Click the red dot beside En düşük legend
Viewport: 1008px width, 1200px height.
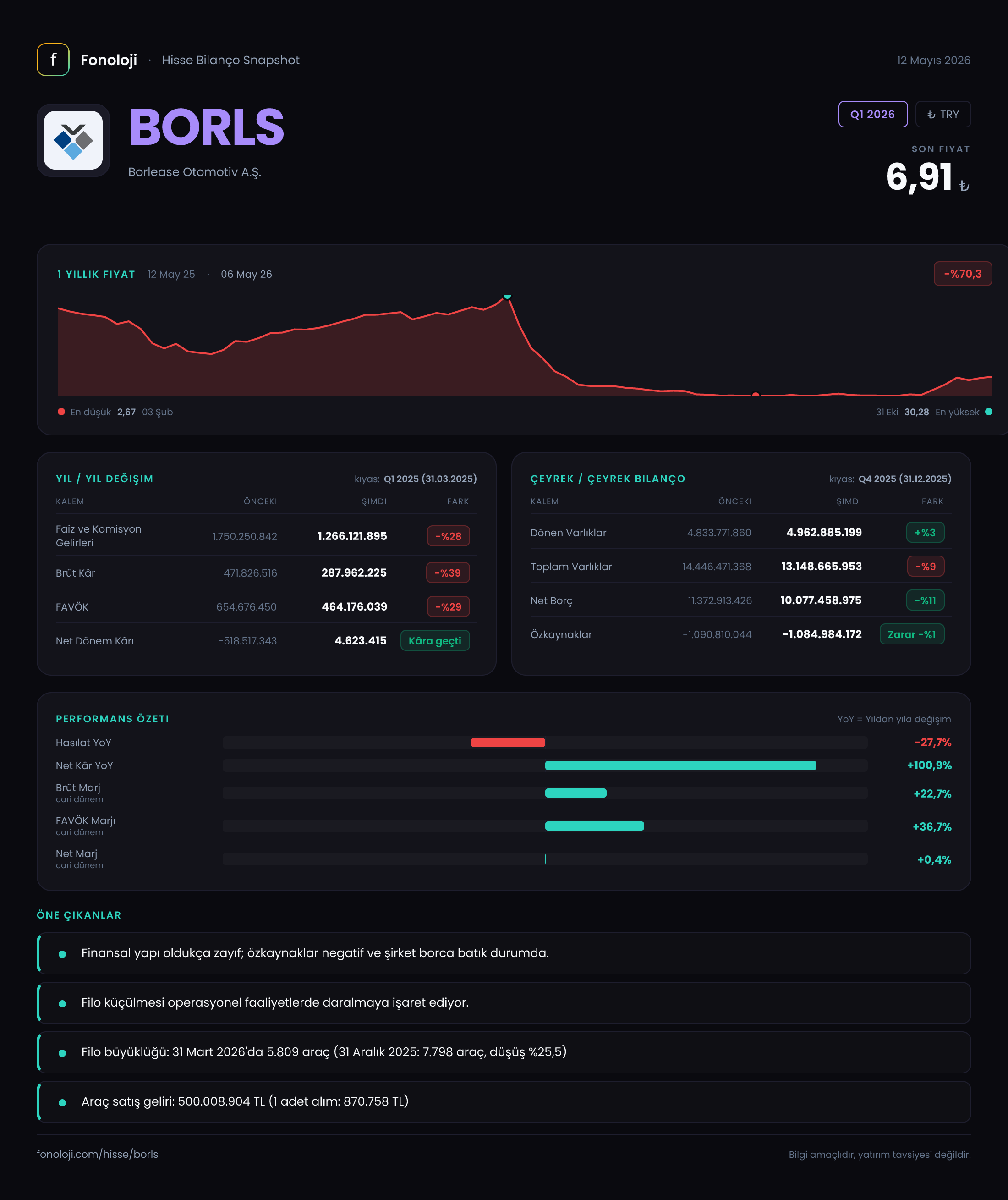[61, 412]
